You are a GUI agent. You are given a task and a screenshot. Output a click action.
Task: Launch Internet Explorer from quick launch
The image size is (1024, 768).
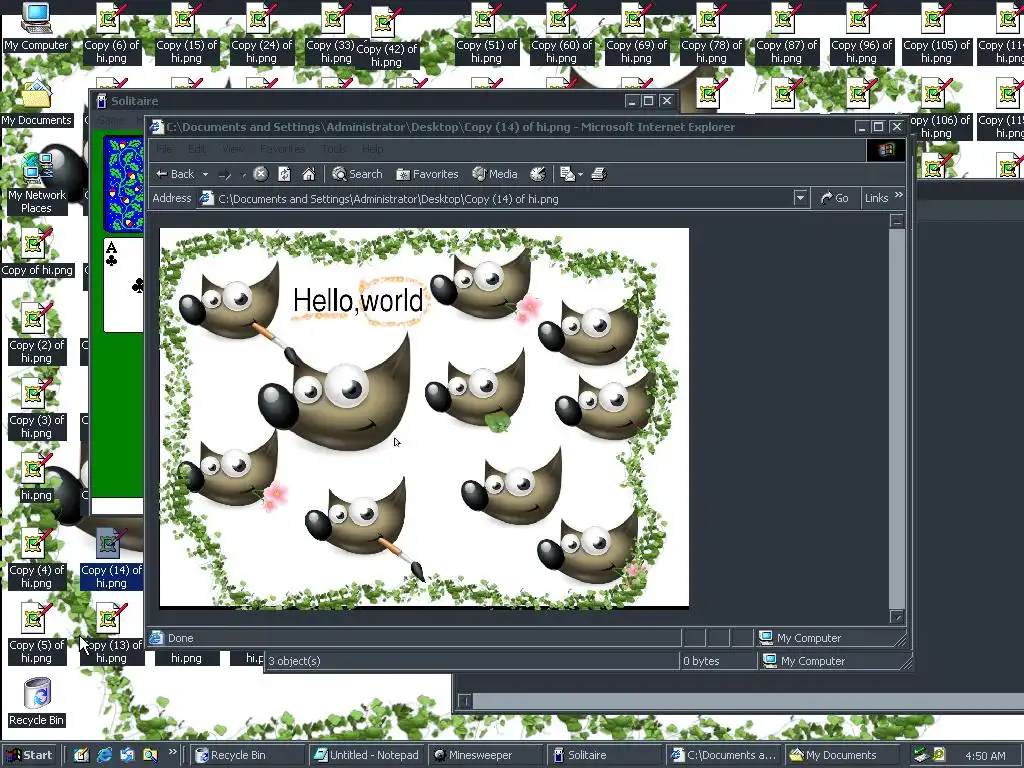pos(104,755)
